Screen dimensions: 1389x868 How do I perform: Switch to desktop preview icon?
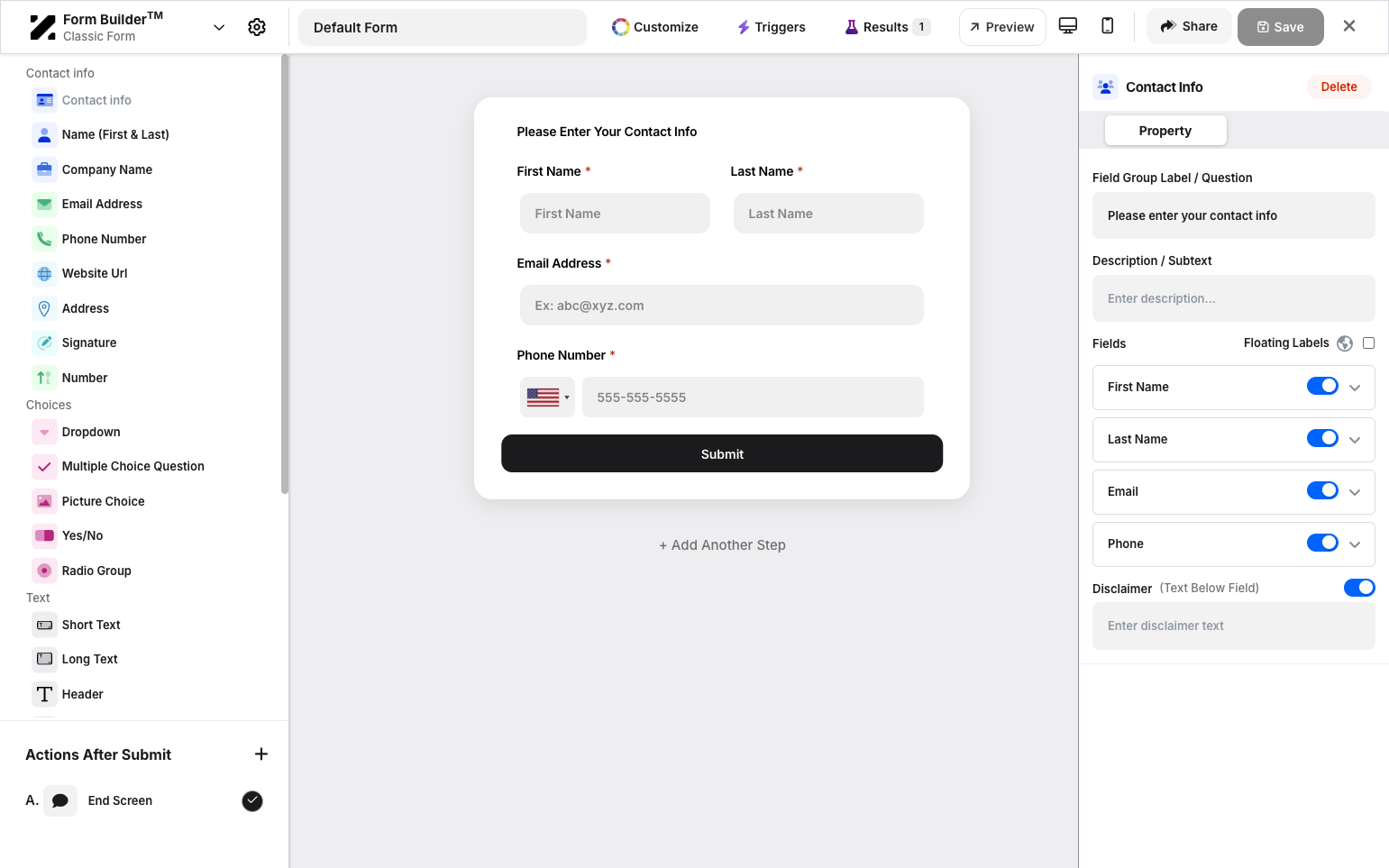pyautogui.click(x=1068, y=26)
